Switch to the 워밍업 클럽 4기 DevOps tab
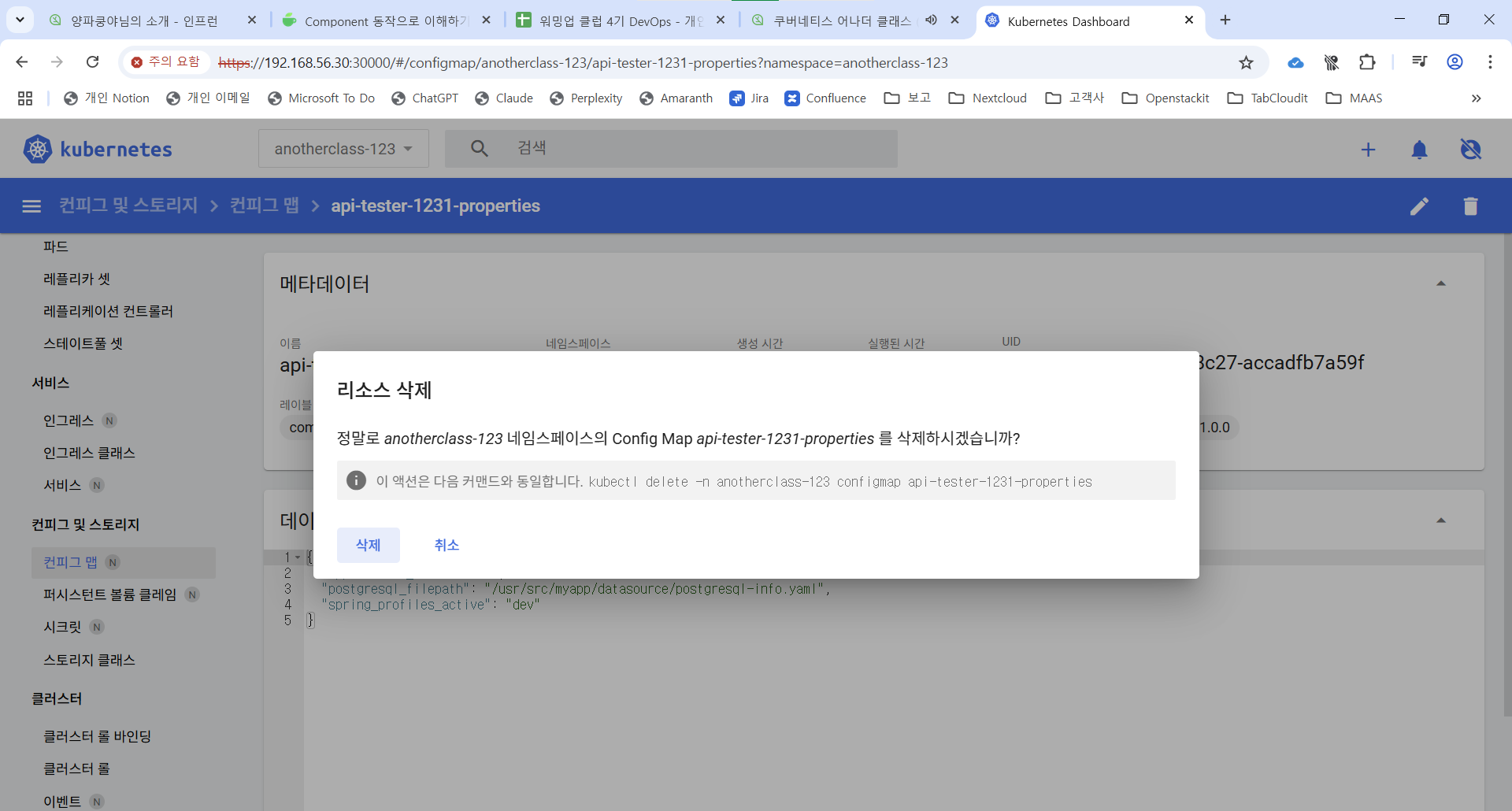 tap(620, 20)
